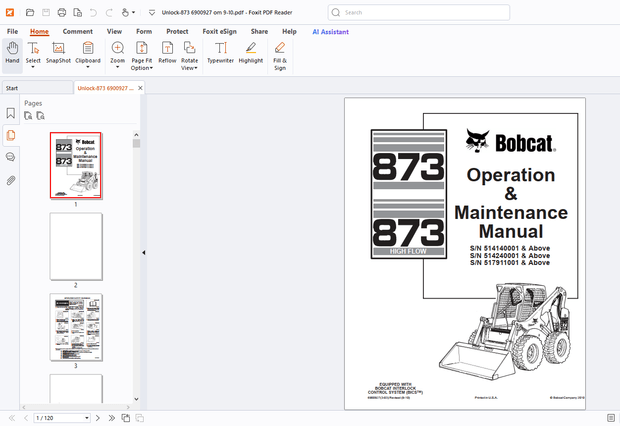
Task: Open the Form ribbon tab
Action: (144, 32)
